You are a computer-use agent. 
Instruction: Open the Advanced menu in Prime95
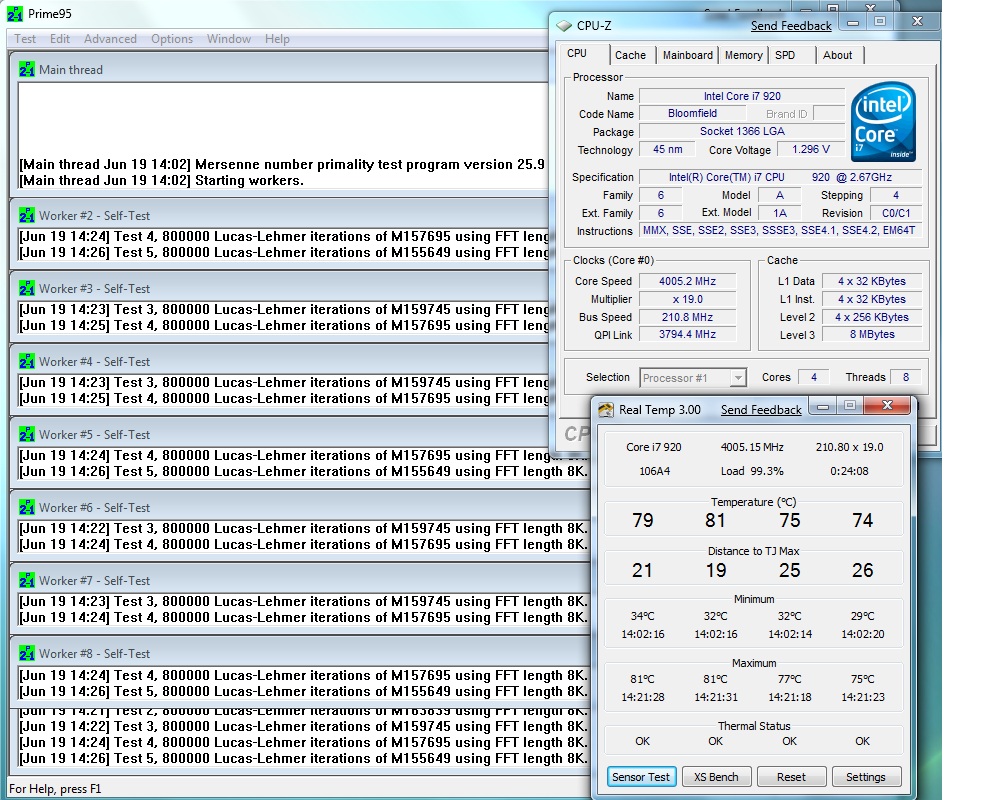(110, 39)
